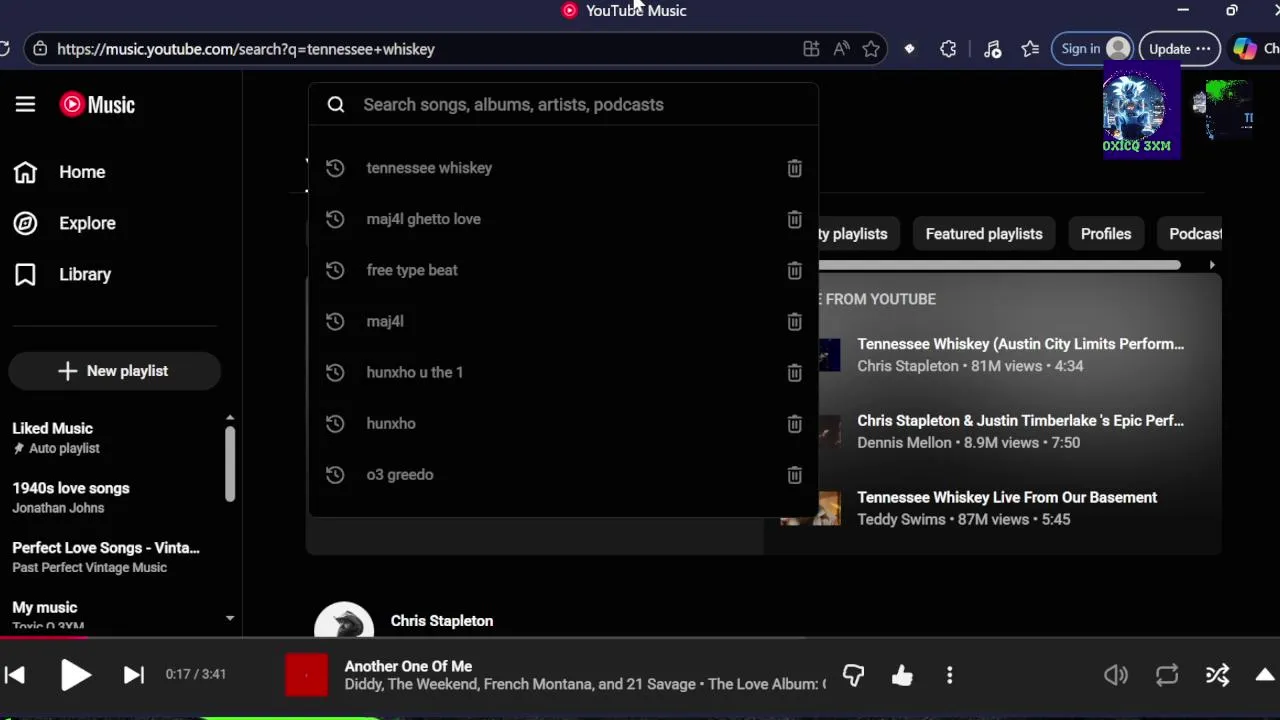Open the Library section
Image resolution: width=1280 pixels, height=720 pixels.
pos(62,274)
